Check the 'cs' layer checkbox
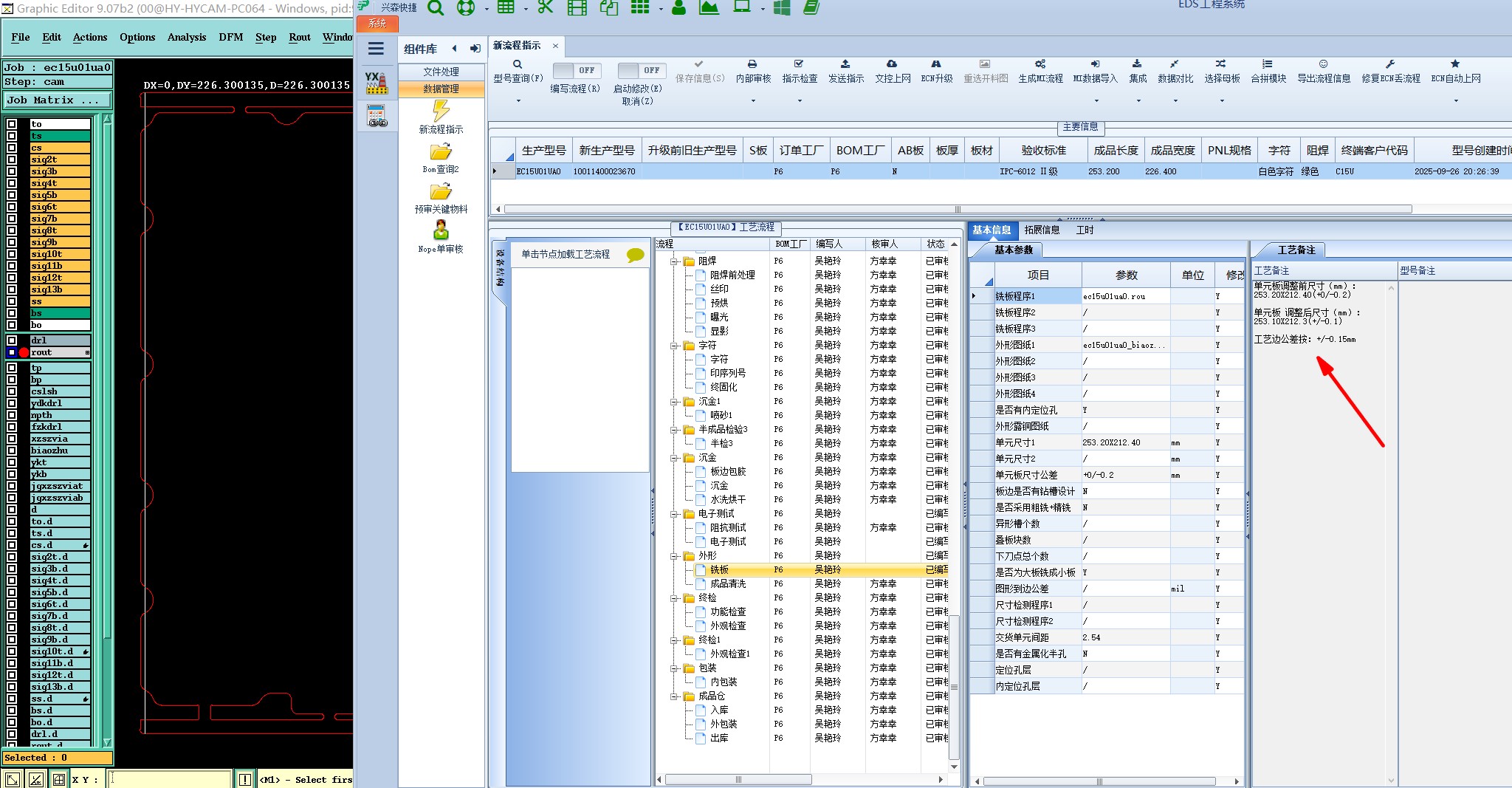Viewport: 1512px width, 788px height. (x=12, y=148)
